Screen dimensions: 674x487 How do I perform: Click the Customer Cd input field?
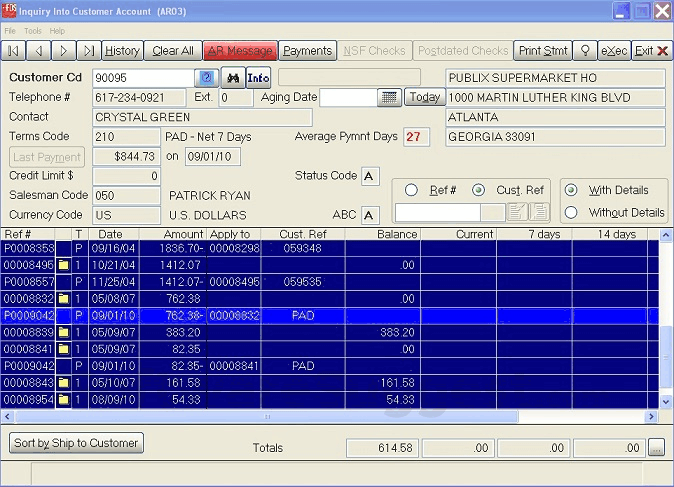(143, 78)
